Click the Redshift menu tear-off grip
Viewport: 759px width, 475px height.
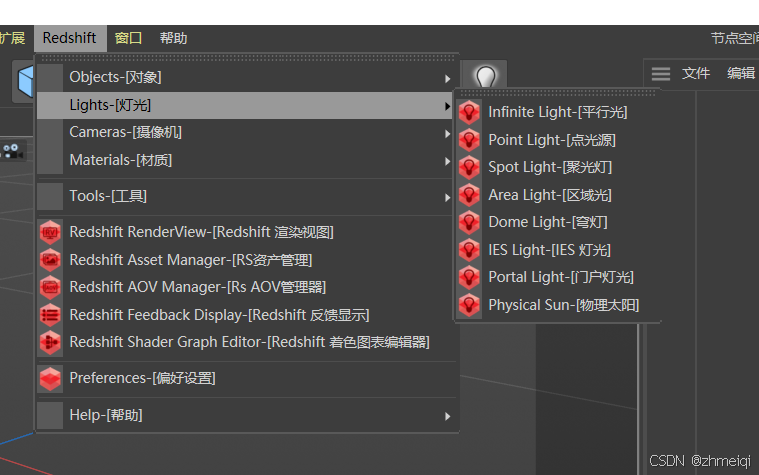point(246,58)
